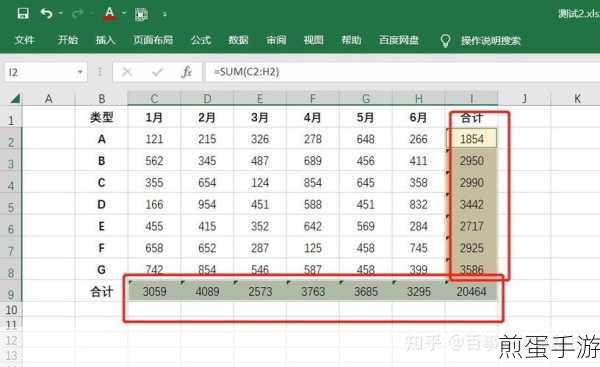Click the 6月 header cell
This screenshot has width=600, height=367.
[419, 117]
